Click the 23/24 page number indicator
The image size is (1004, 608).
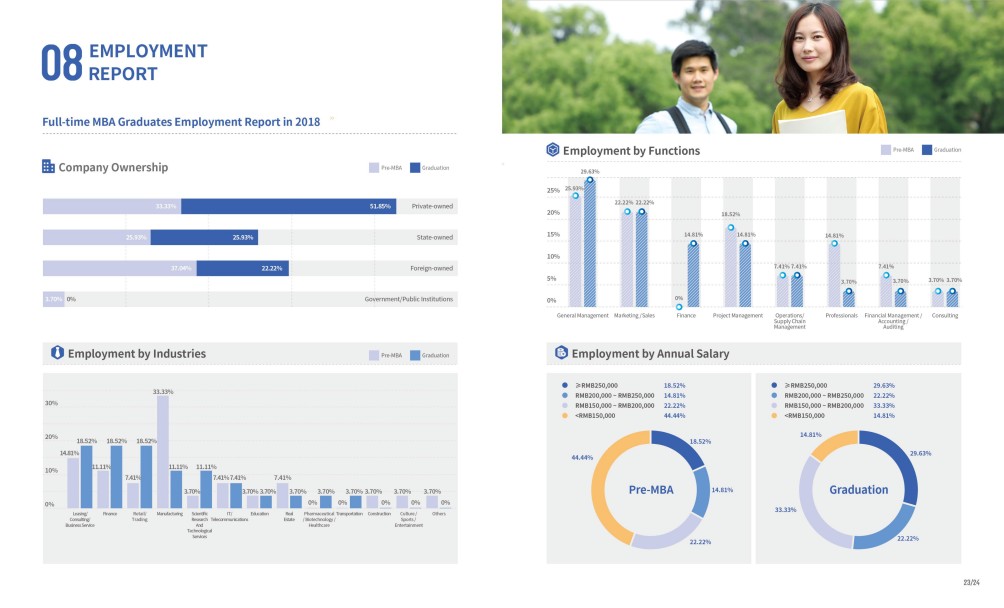pyautogui.click(x=970, y=582)
